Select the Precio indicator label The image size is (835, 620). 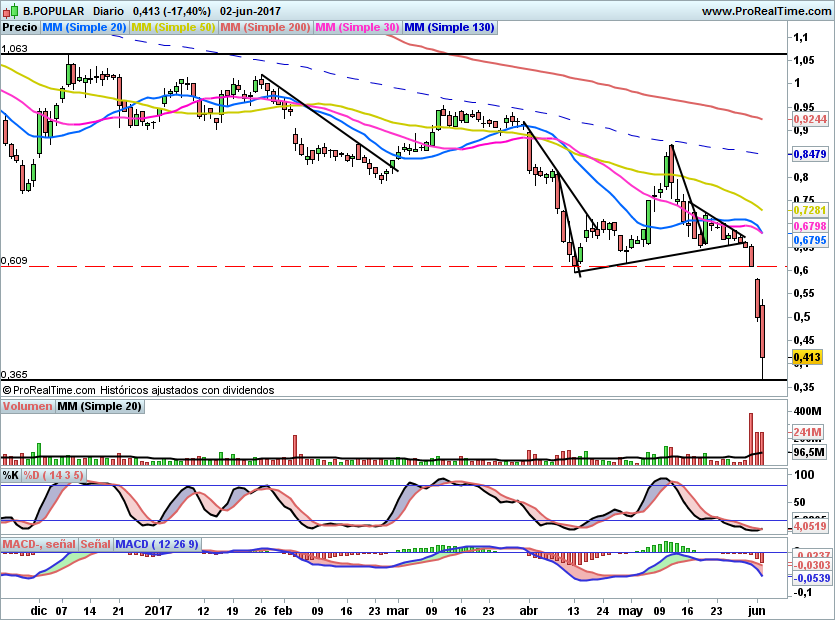pyautogui.click(x=20, y=28)
